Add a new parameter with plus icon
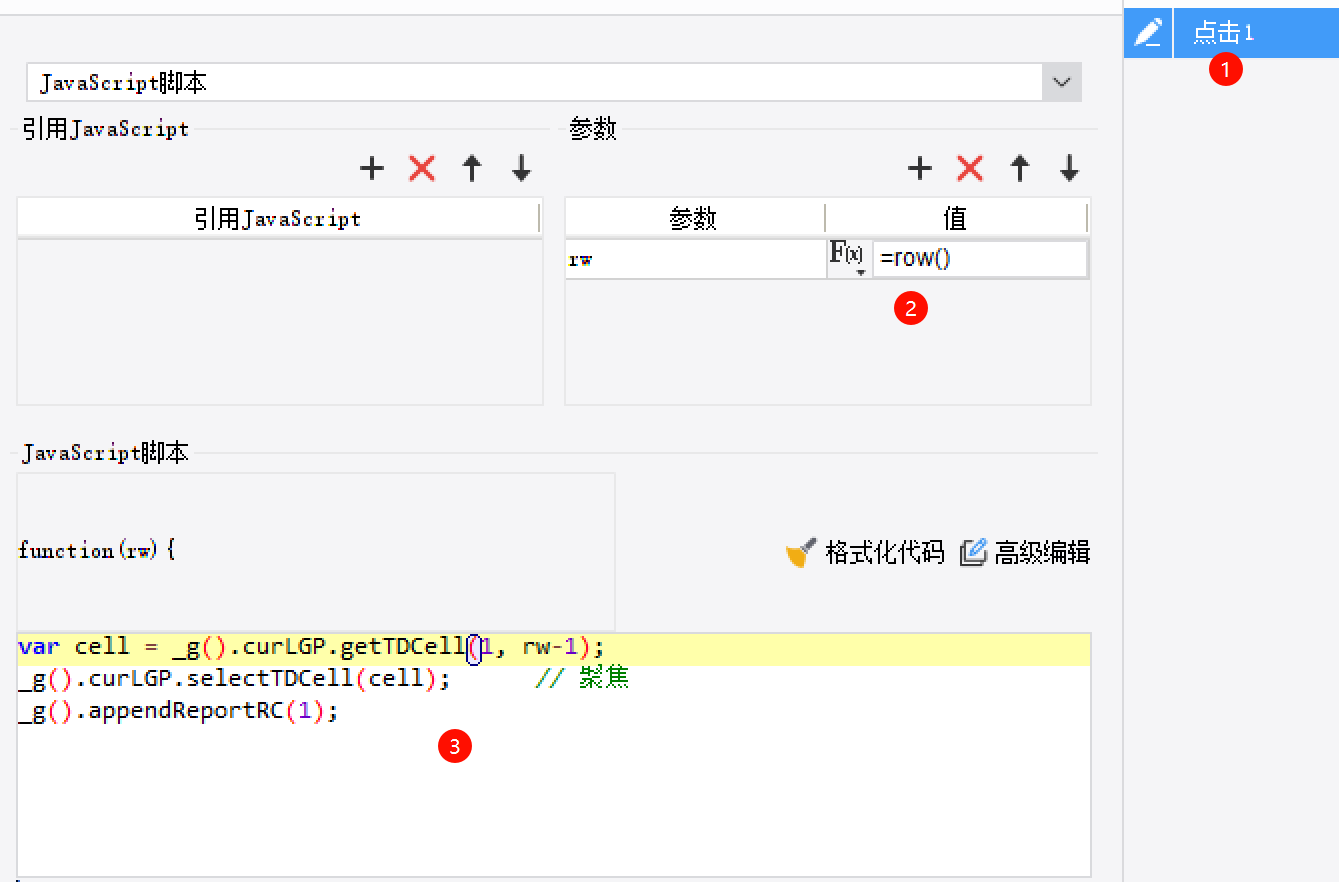 point(920,168)
